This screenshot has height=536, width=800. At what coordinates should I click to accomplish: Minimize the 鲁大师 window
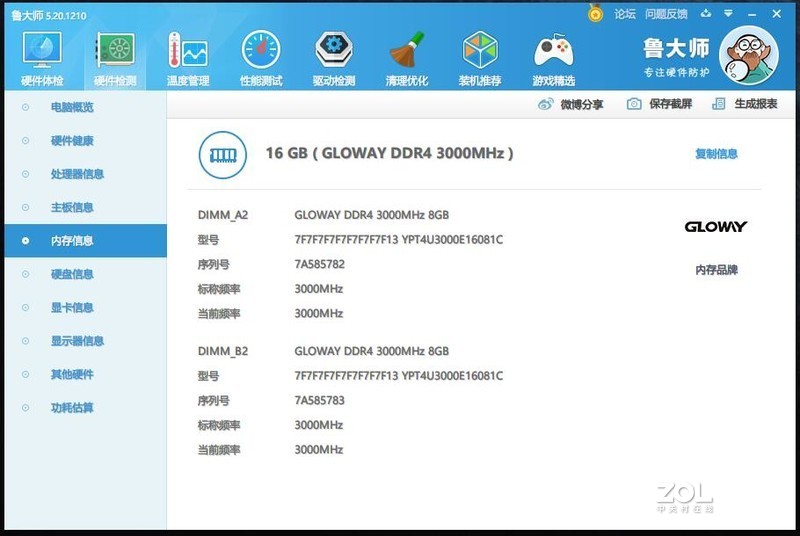(752, 14)
